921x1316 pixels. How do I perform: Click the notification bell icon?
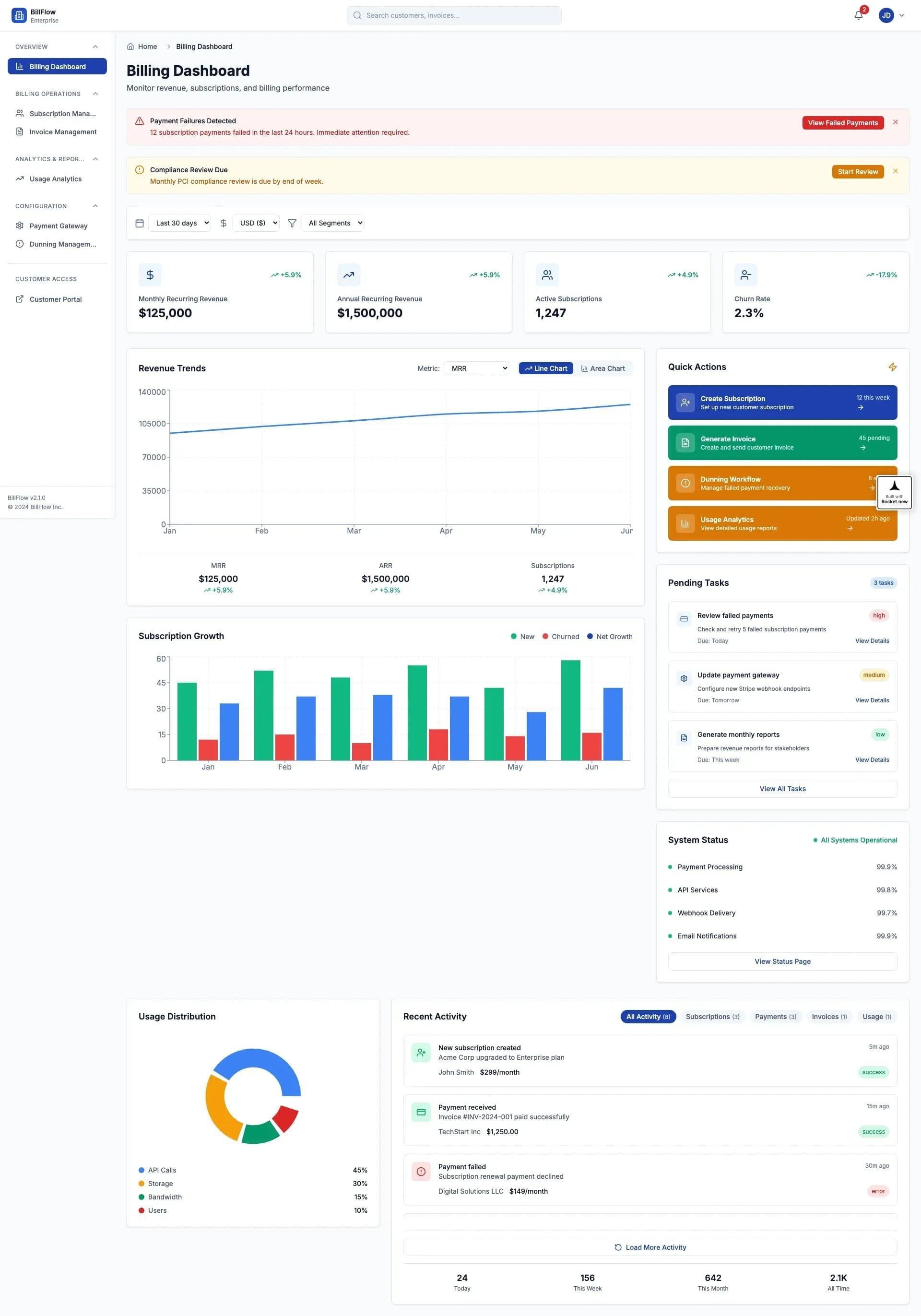[858, 15]
